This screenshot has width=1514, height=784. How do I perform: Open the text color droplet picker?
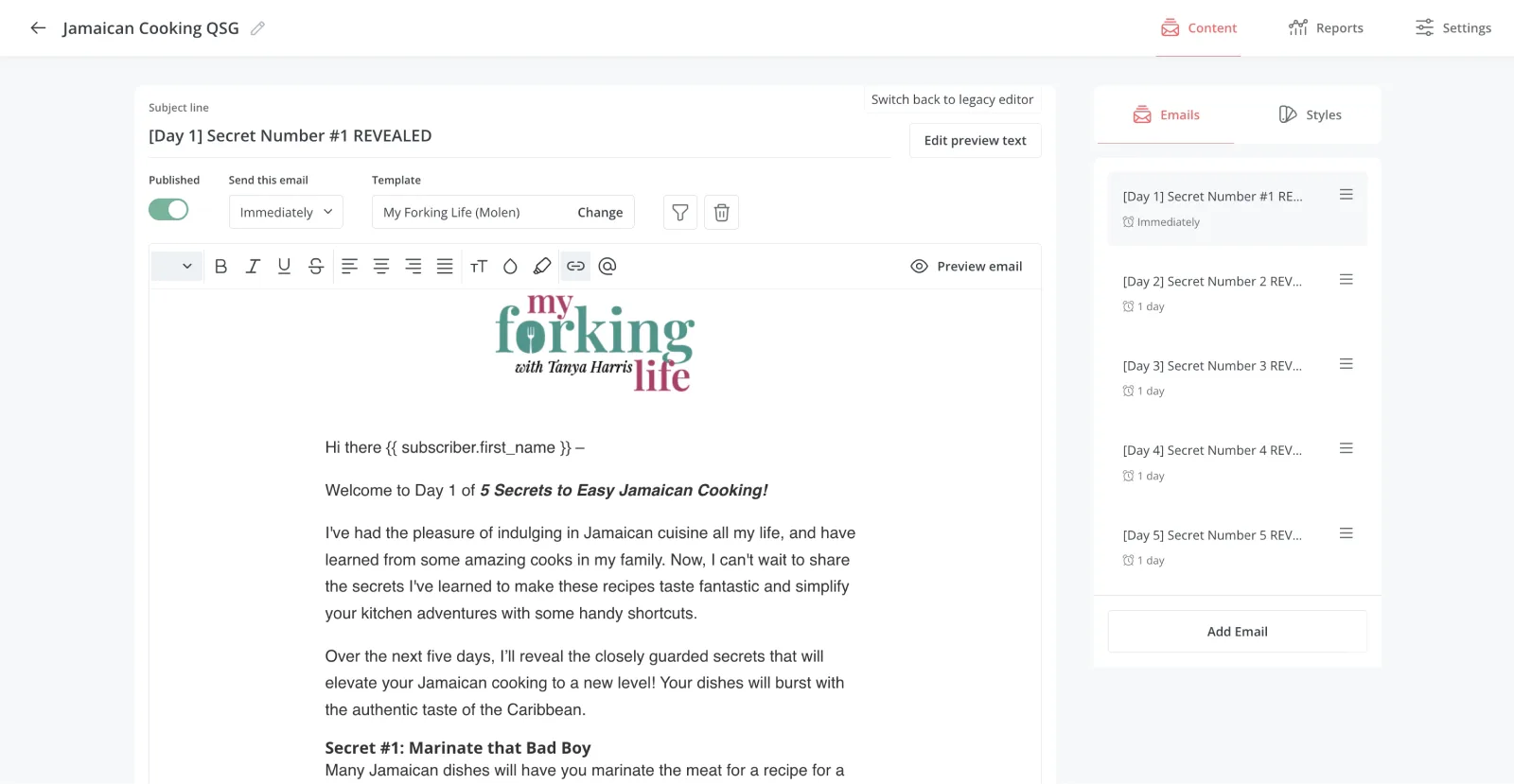coord(510,267)
